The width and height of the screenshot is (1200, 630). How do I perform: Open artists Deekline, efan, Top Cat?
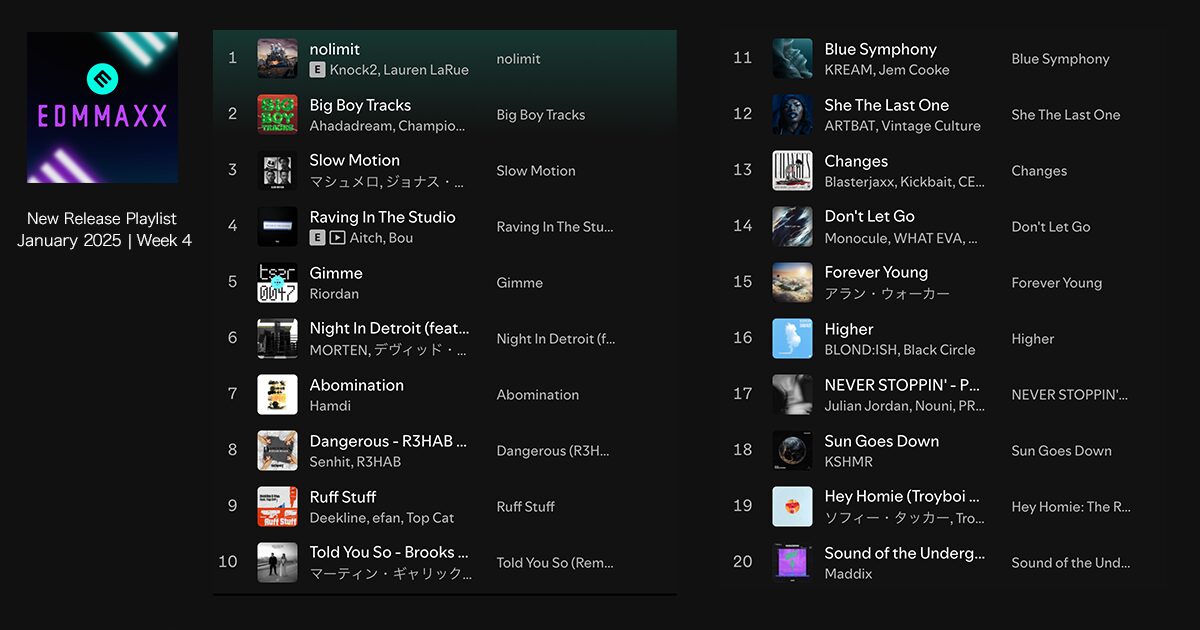point(382,518)
